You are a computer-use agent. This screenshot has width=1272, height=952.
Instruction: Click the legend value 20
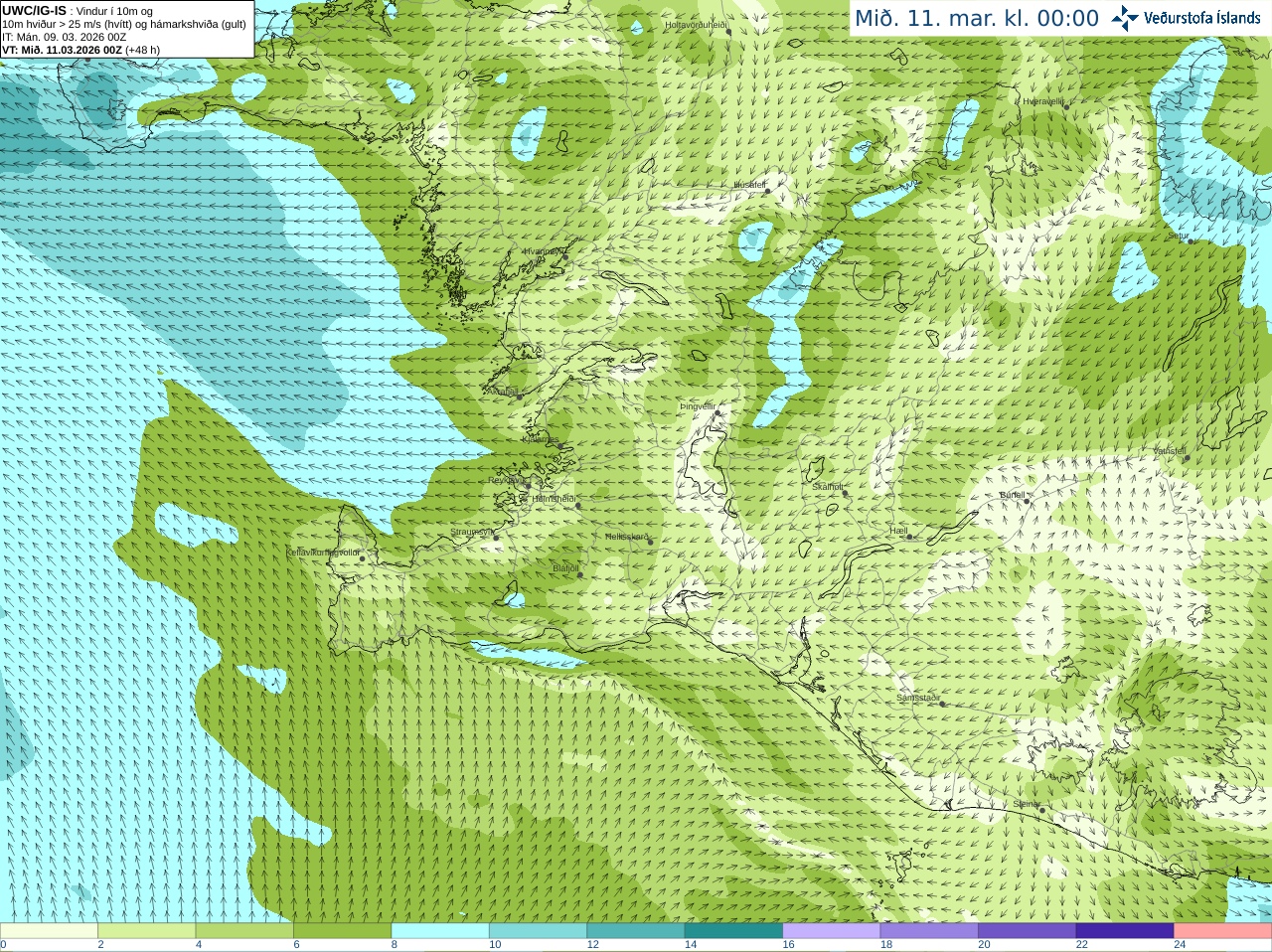[x=984, y=945]
